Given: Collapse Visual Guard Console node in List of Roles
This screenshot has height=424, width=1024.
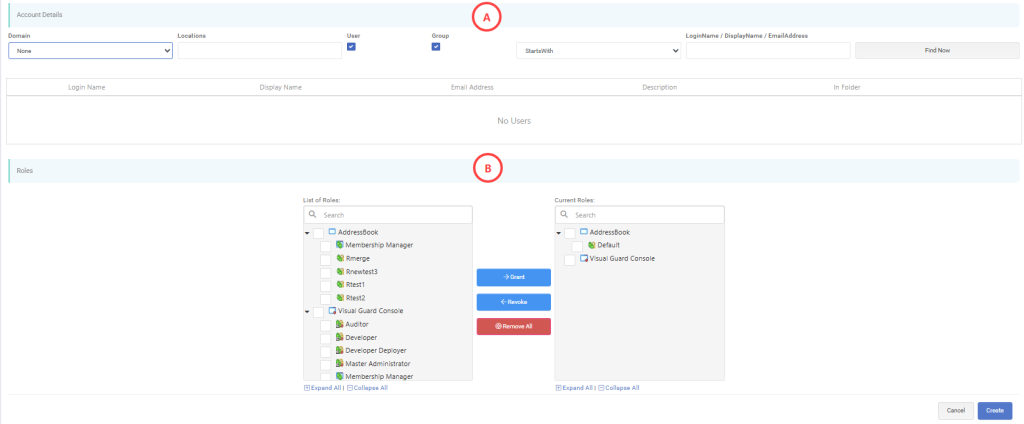Looking at the screenshot, I should tap(307, 312).
